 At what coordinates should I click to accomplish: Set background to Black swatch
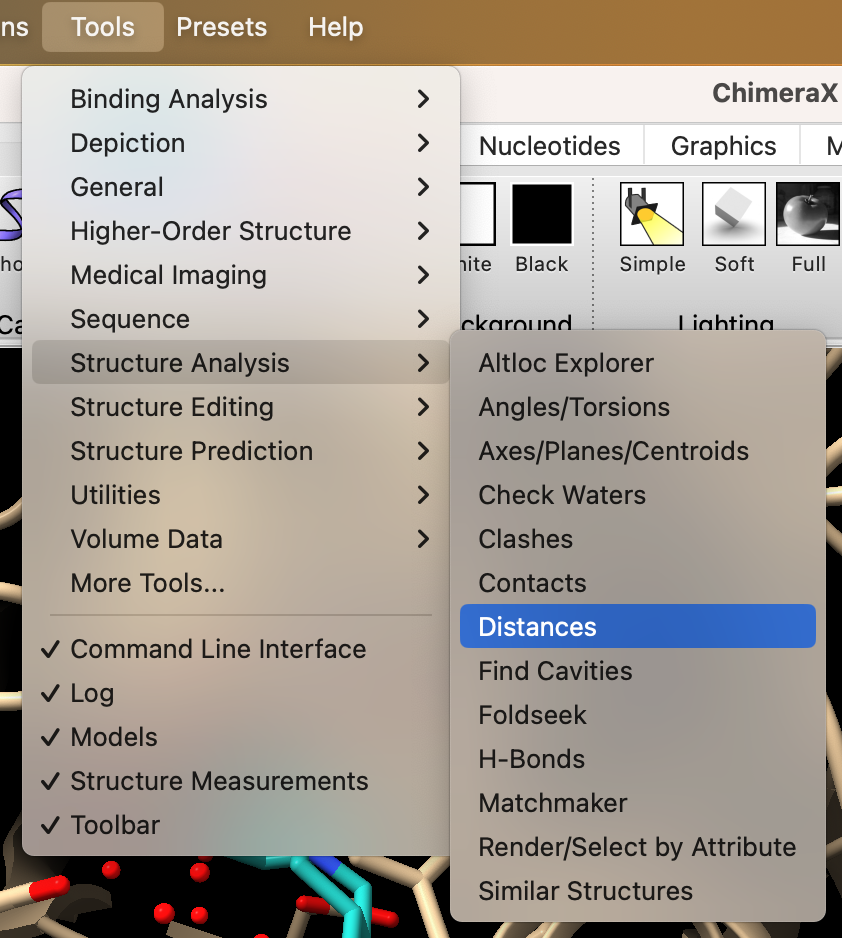pos(541,214)
